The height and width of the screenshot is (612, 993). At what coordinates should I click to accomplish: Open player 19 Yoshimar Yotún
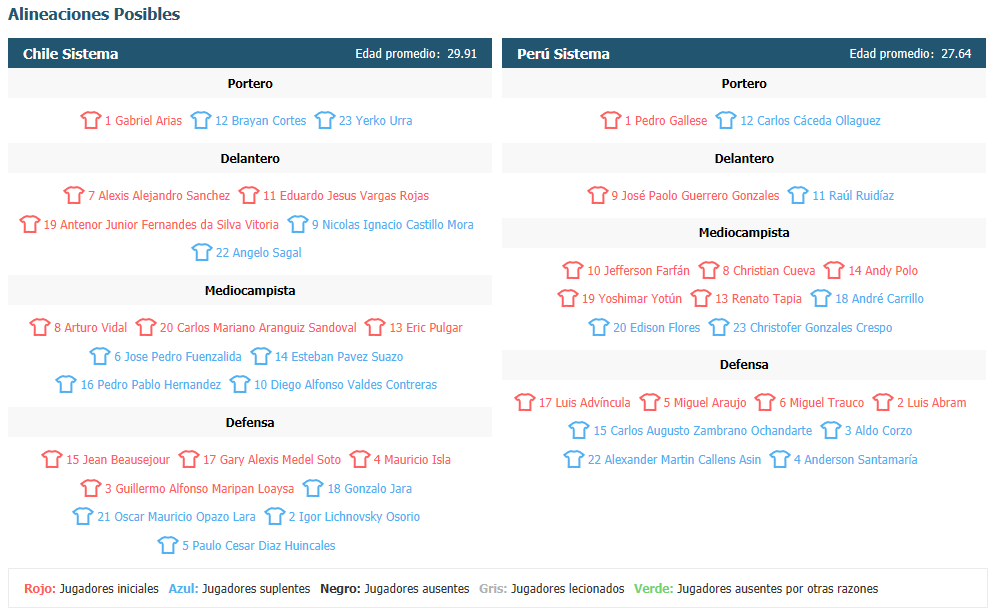point(632,298)
